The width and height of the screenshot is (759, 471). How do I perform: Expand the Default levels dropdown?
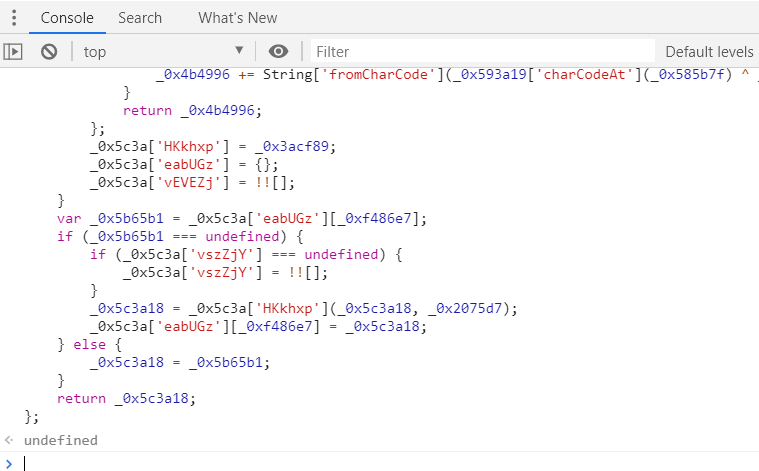(709, 51)
